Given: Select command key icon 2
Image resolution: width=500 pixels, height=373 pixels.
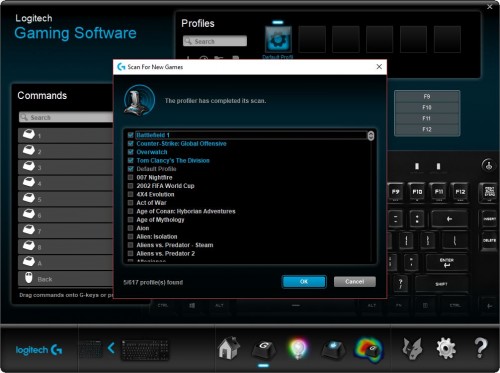Looking at the screenshot, I should pos(29,150).
